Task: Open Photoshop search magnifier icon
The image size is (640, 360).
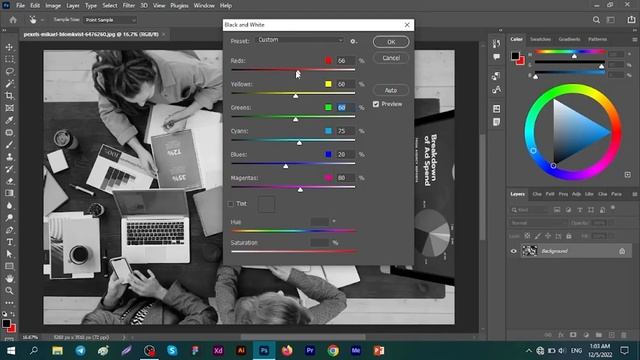Action: (x=596, y=20)
